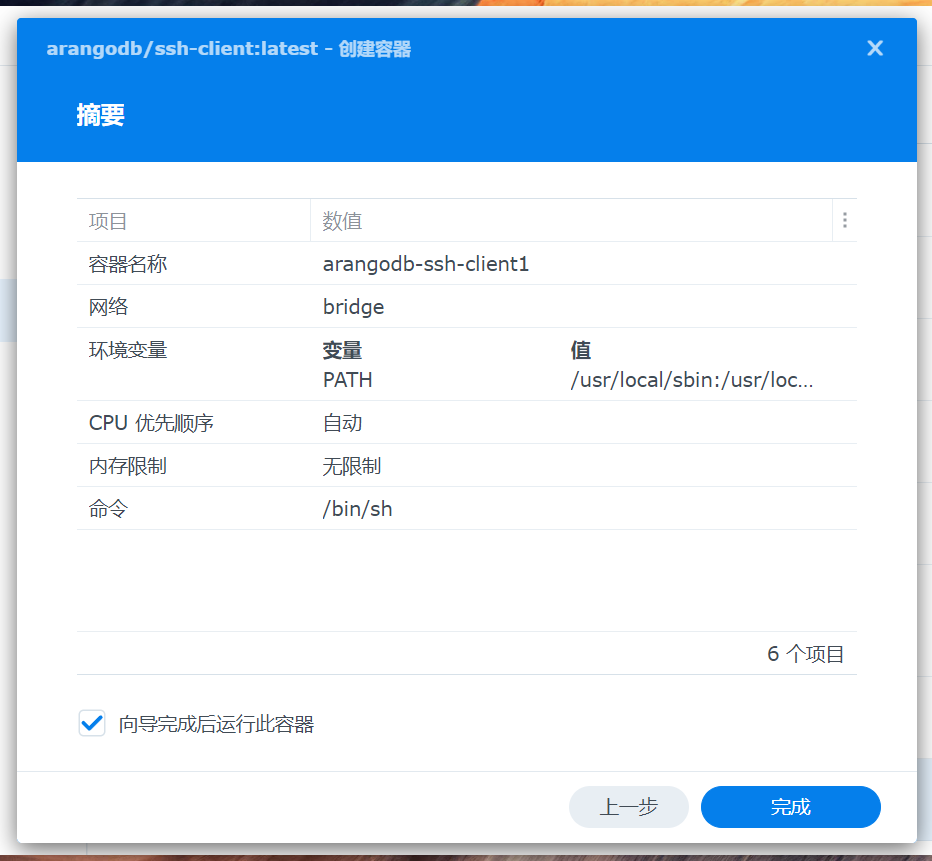This screenshot has height=861, width=932.
Task: Click the 数值 column header
Action: point(342,221)
